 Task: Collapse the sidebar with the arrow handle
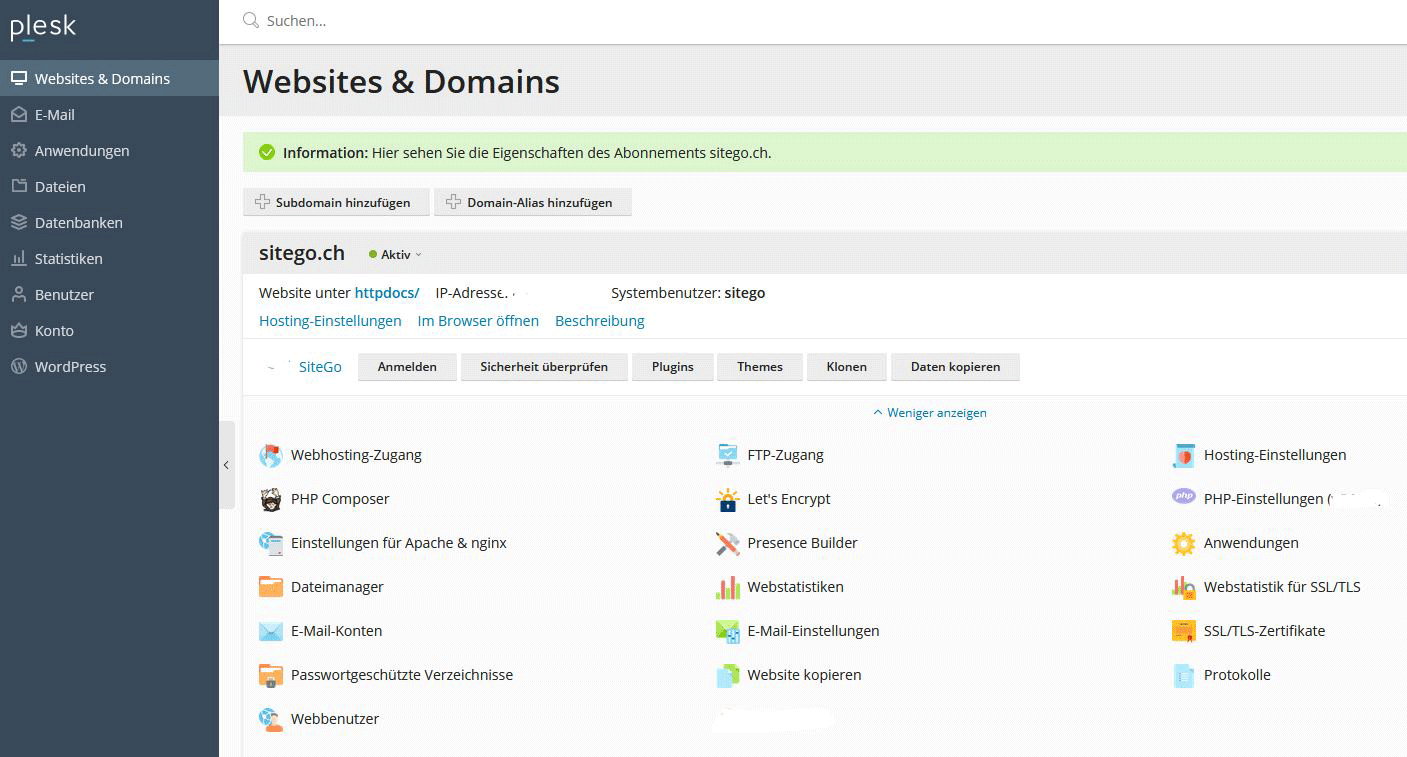click(227, 465)
